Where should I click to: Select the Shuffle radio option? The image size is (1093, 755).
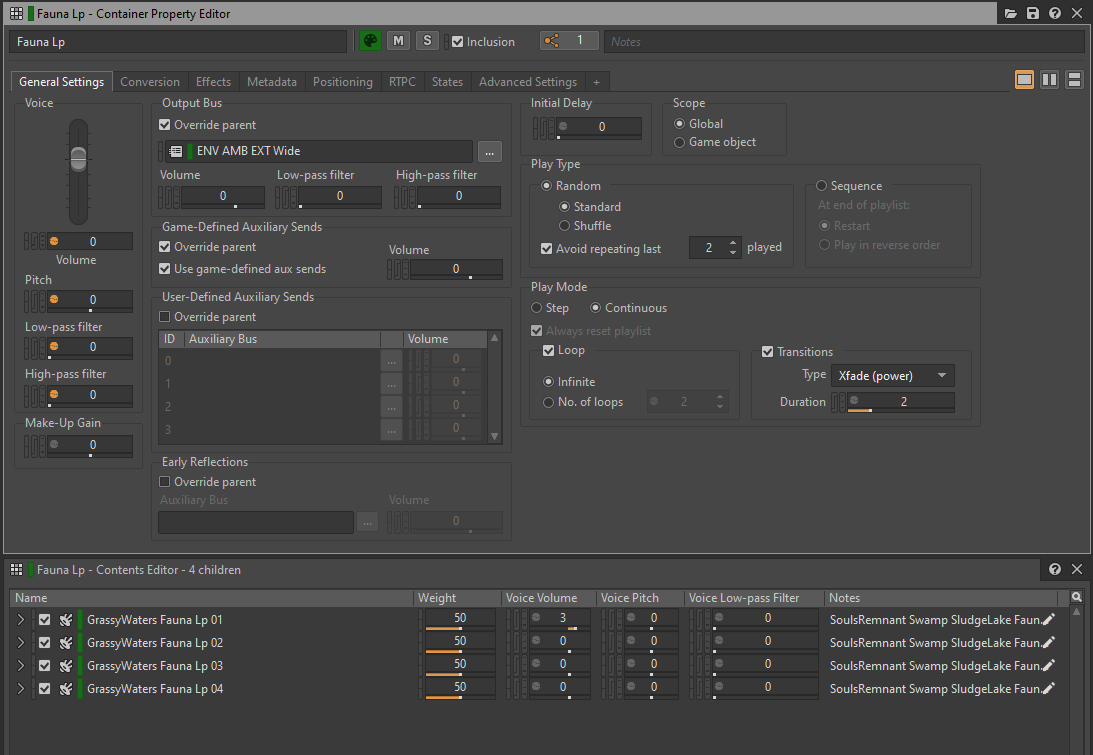565,226
